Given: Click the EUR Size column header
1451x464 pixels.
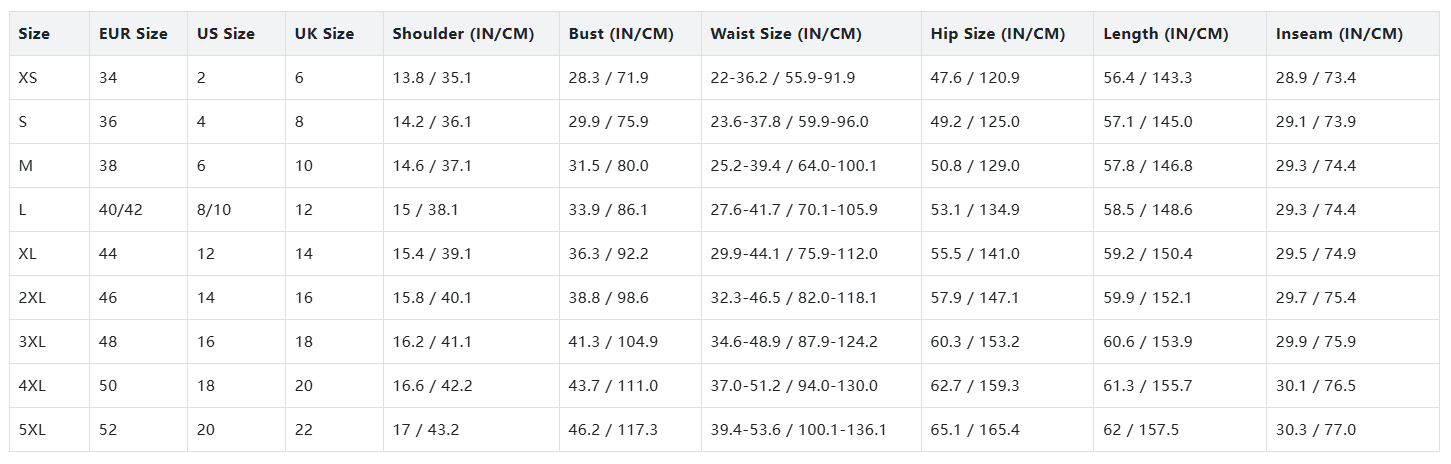Looking at the screenshot, I should pos(133,34).
